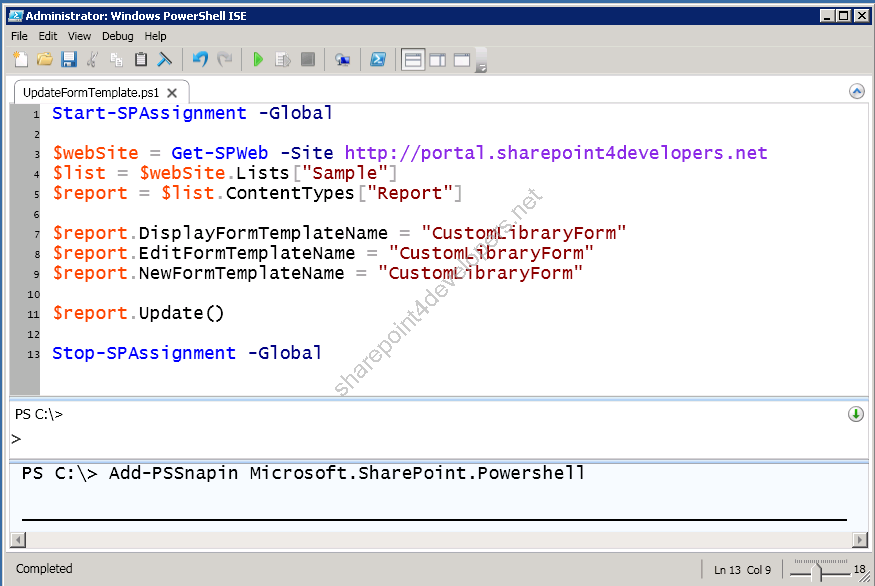Open the Debug menu
The height and width of the screenshot is (586, 875).
[x=118, y=36]
